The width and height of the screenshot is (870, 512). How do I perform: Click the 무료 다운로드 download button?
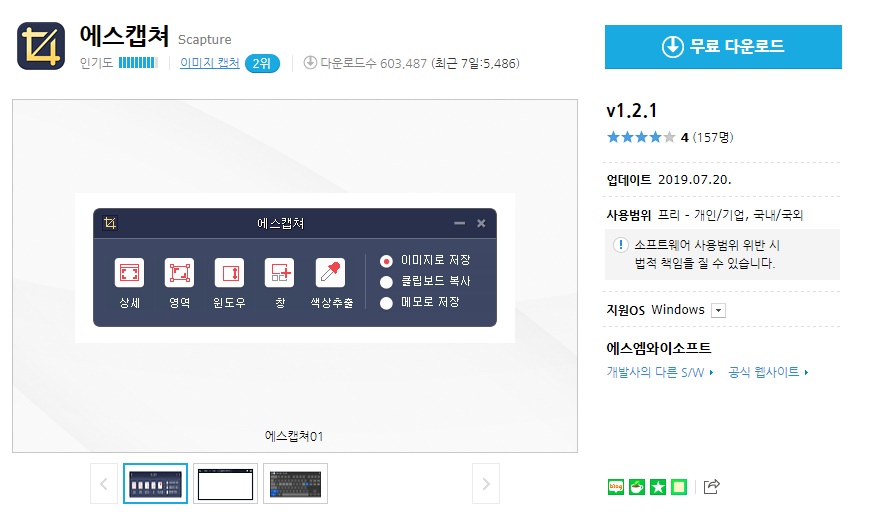[723, 47]
